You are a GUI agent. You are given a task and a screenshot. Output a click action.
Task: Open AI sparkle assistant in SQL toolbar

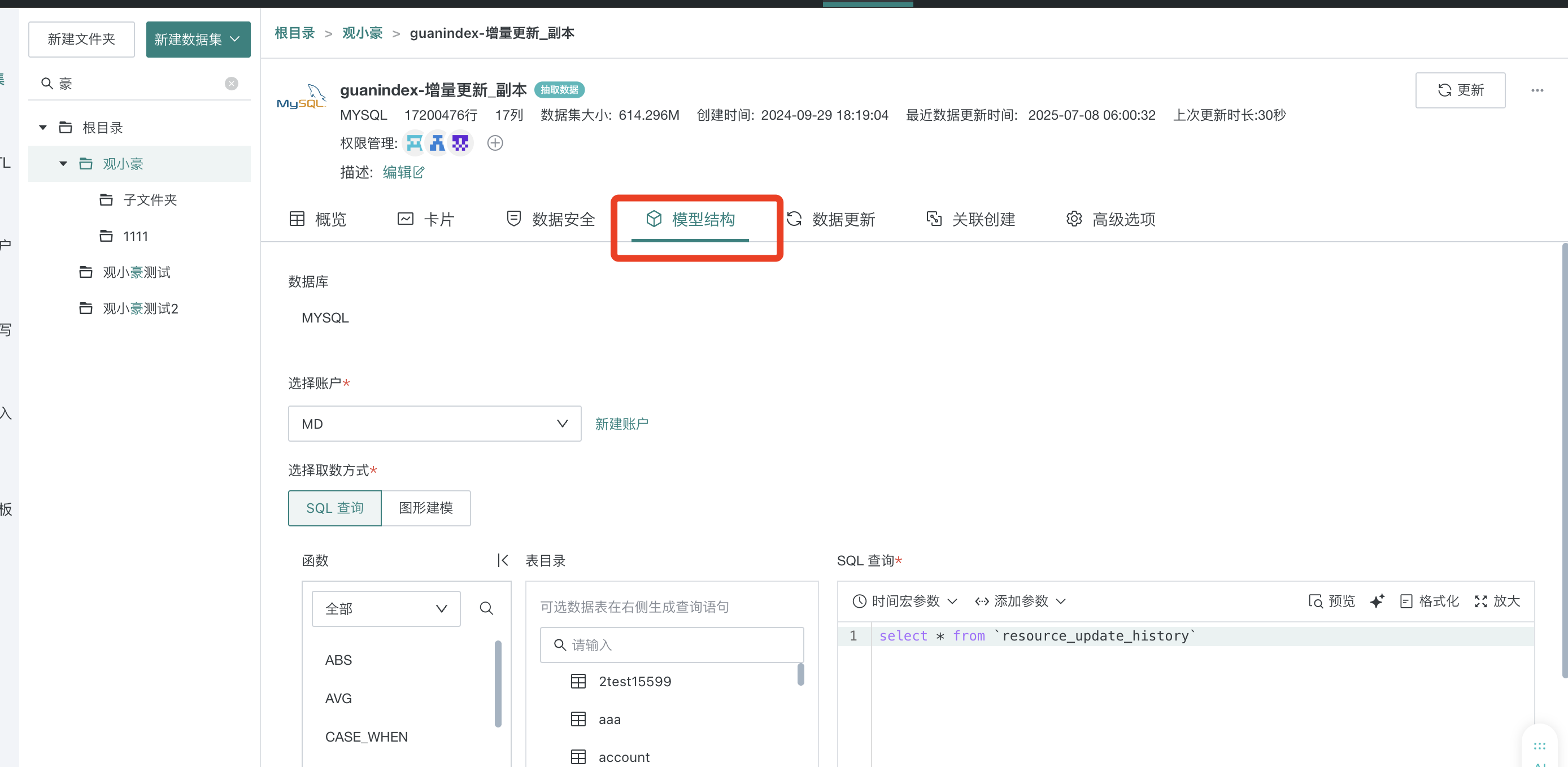pyautogui.click(x=1377, y=601)
